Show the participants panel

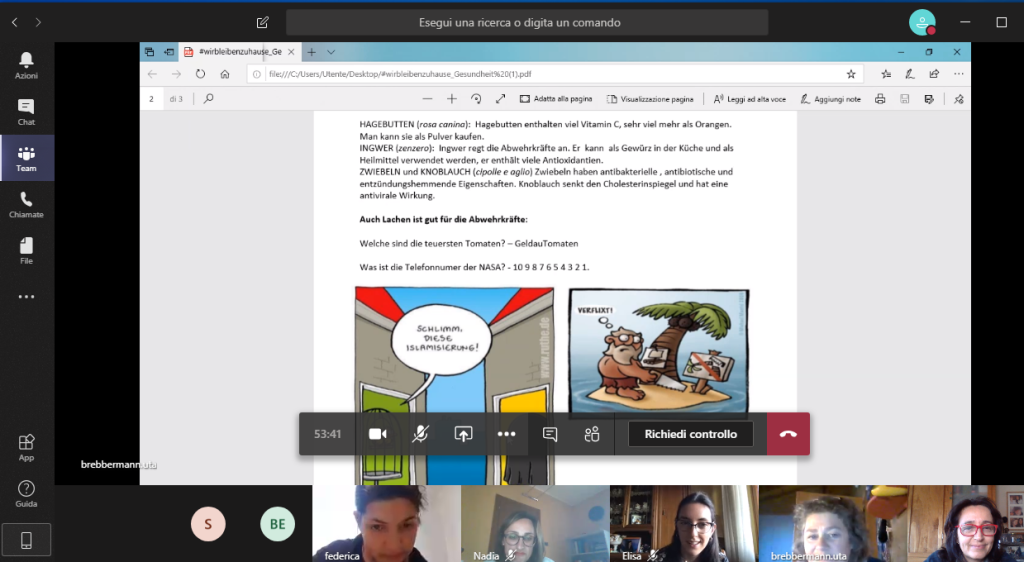point(592,434)
